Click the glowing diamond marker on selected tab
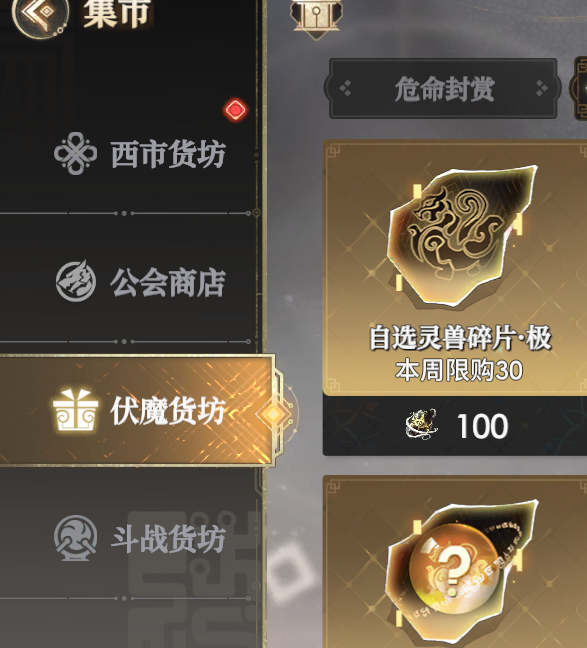 [273, 414]
